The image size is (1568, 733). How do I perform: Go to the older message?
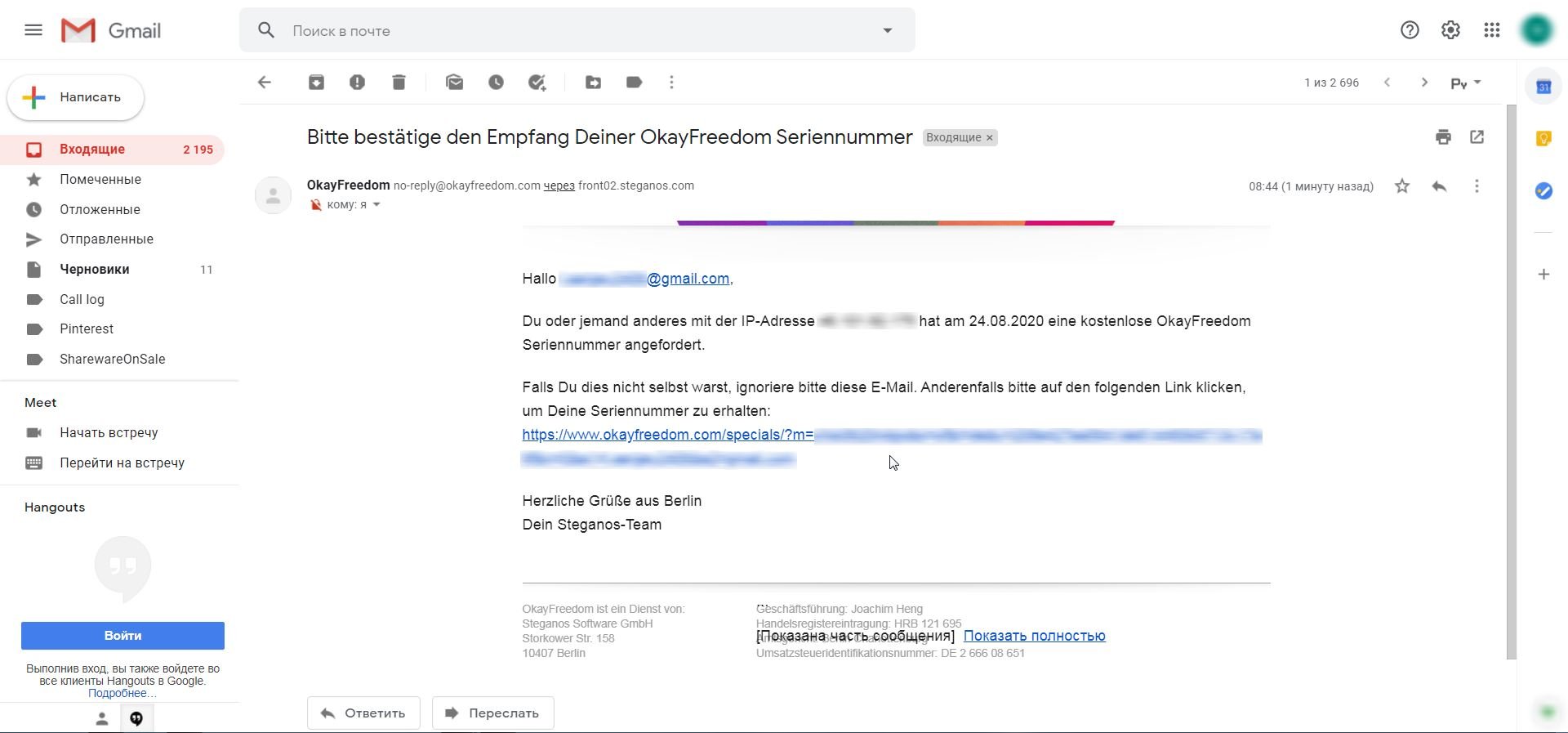point(1424,83)
